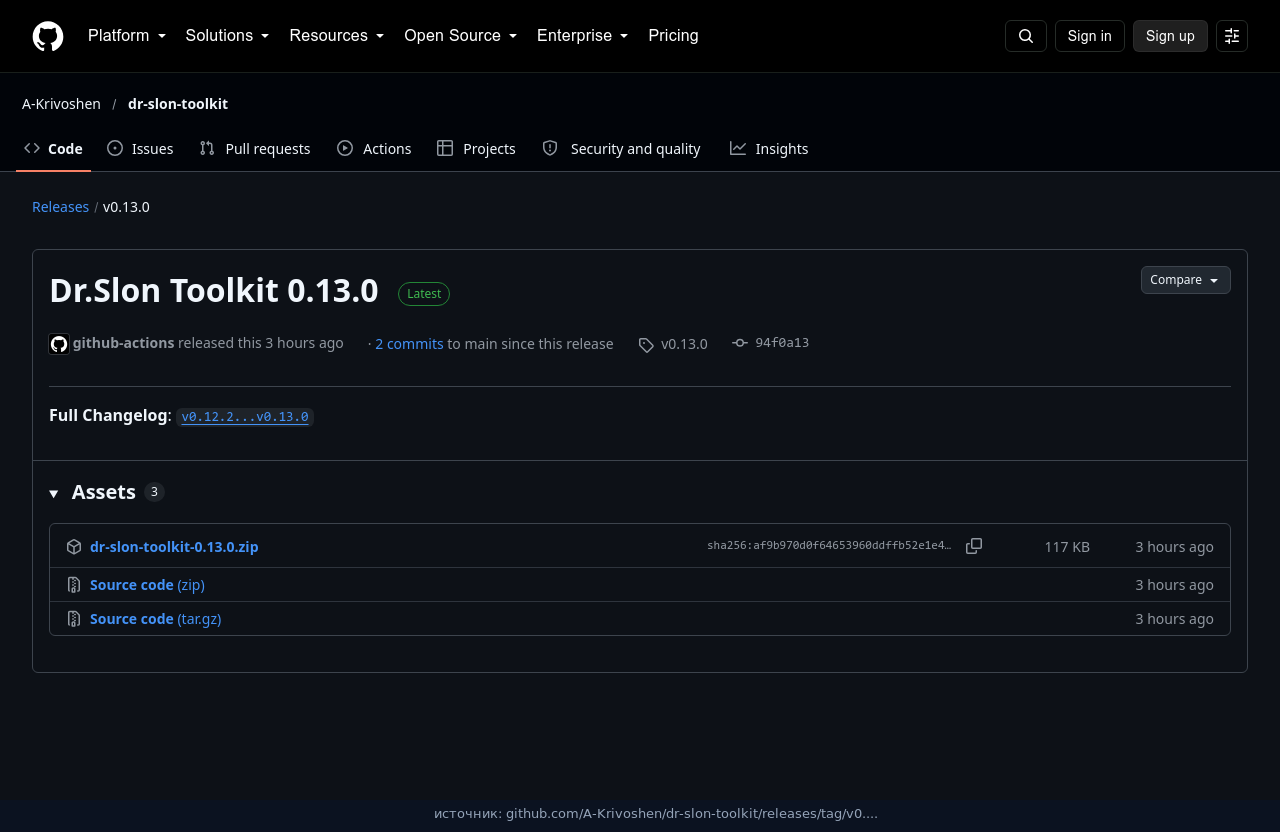Click the v0.13.0 tag link
The width and height of the screenshot is (1280, 832).
click(684, 344)
